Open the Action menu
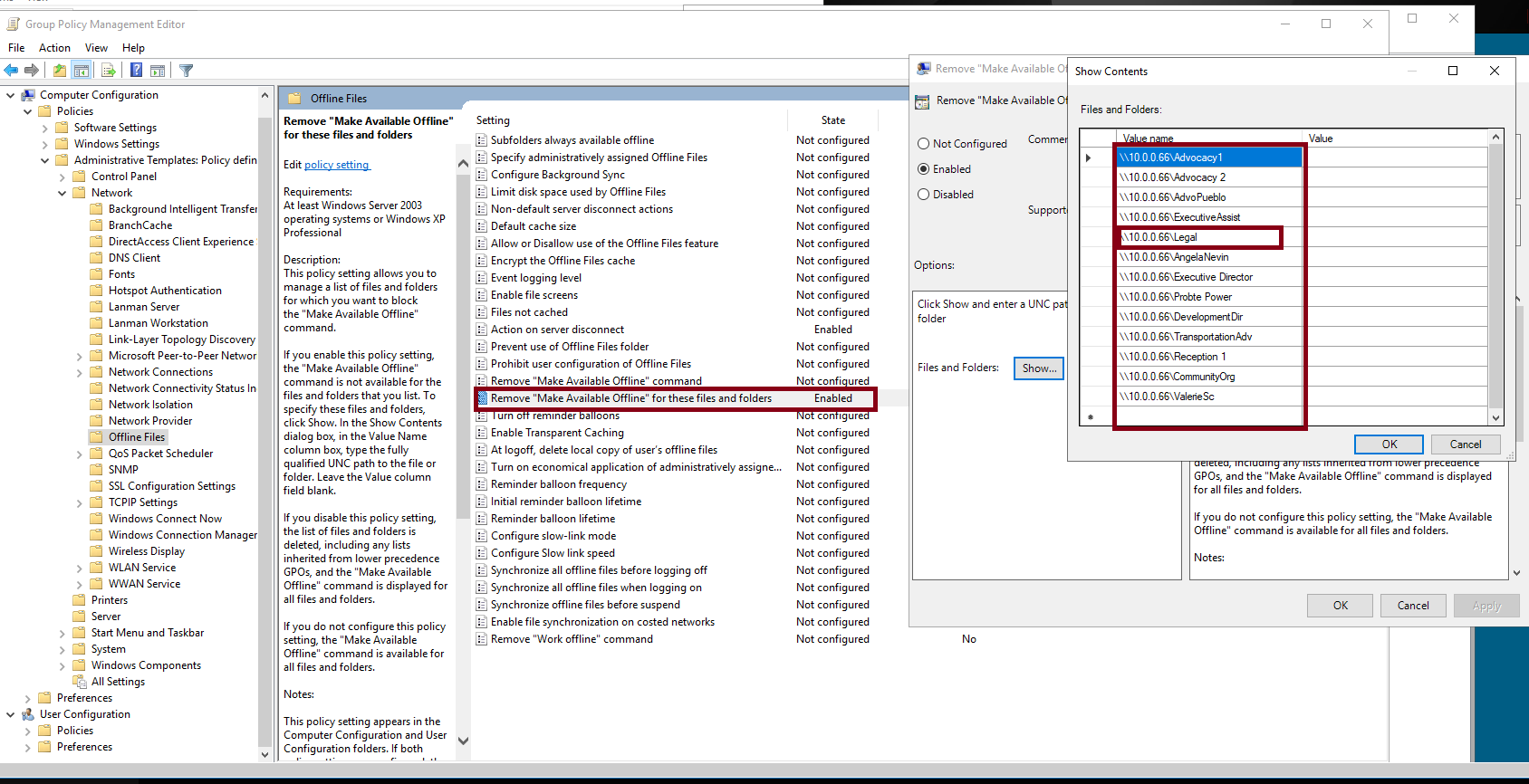This screenshot has width=1529, height=784. 54,48
